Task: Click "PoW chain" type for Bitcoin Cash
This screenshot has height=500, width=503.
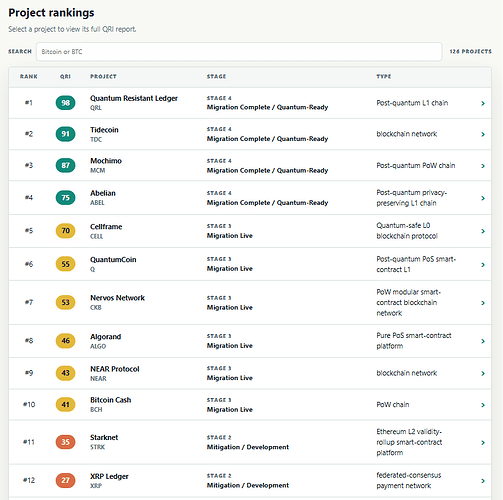Action: (x=393, y=405)
